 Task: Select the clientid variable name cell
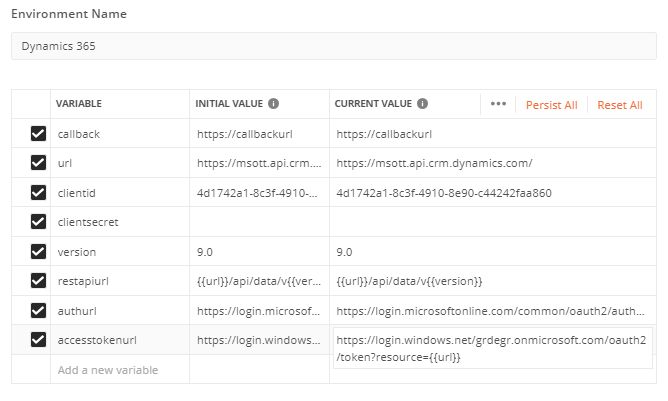pyautogui.click(x=120, y=193)
